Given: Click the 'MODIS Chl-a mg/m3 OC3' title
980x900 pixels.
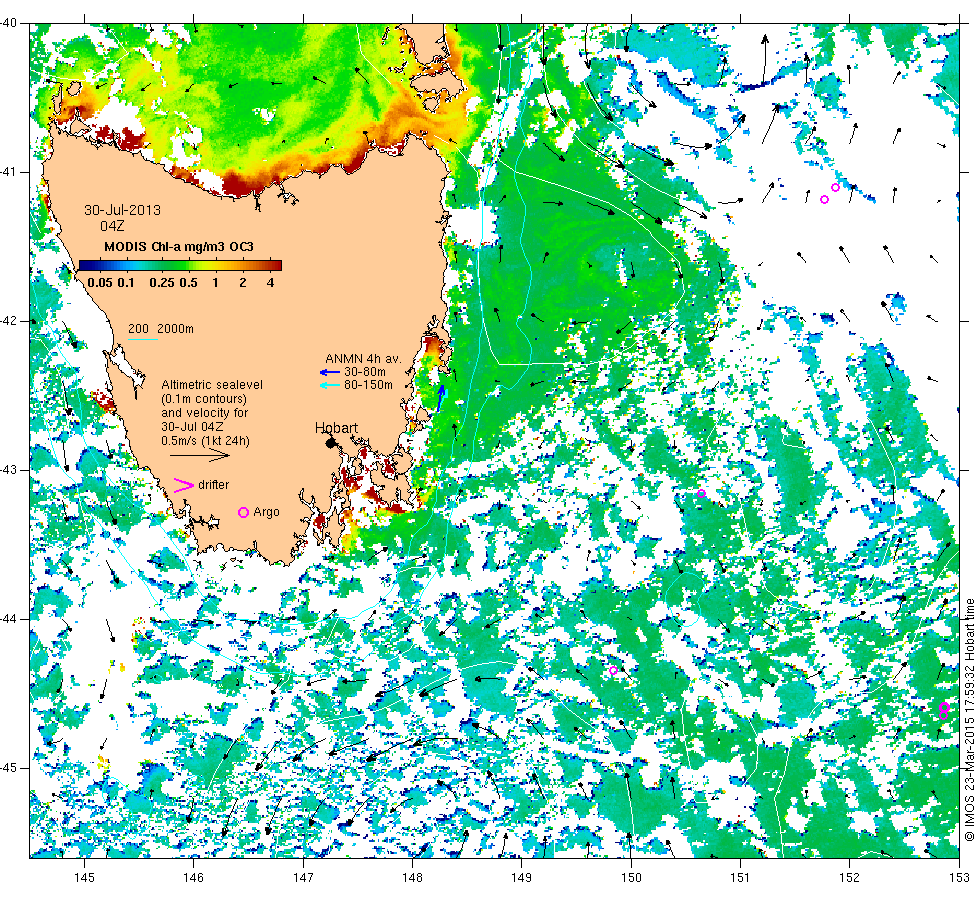Looking at the screenshot, I should coord(179,247).
